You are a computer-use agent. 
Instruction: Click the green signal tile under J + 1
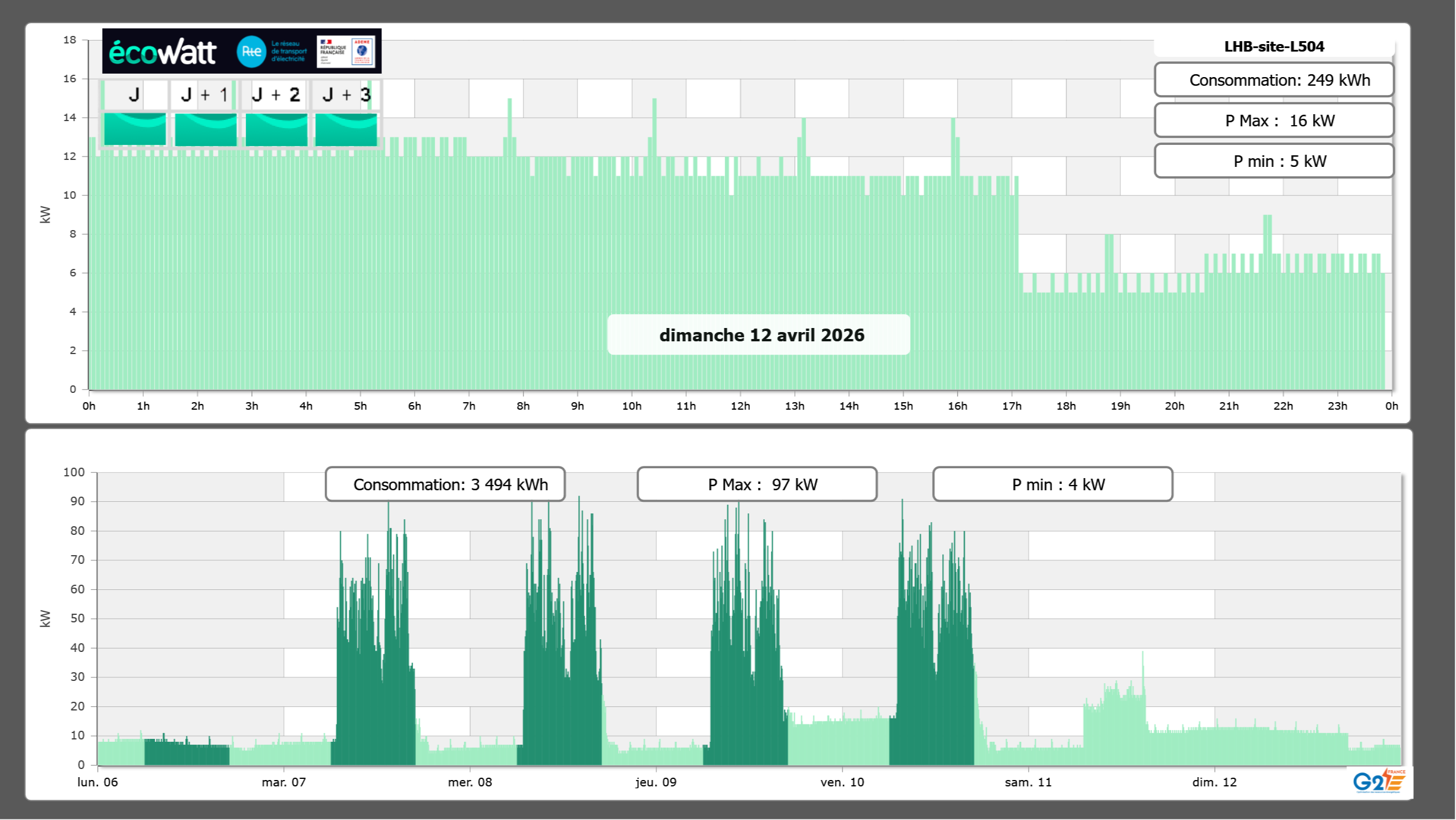[205, 129]
